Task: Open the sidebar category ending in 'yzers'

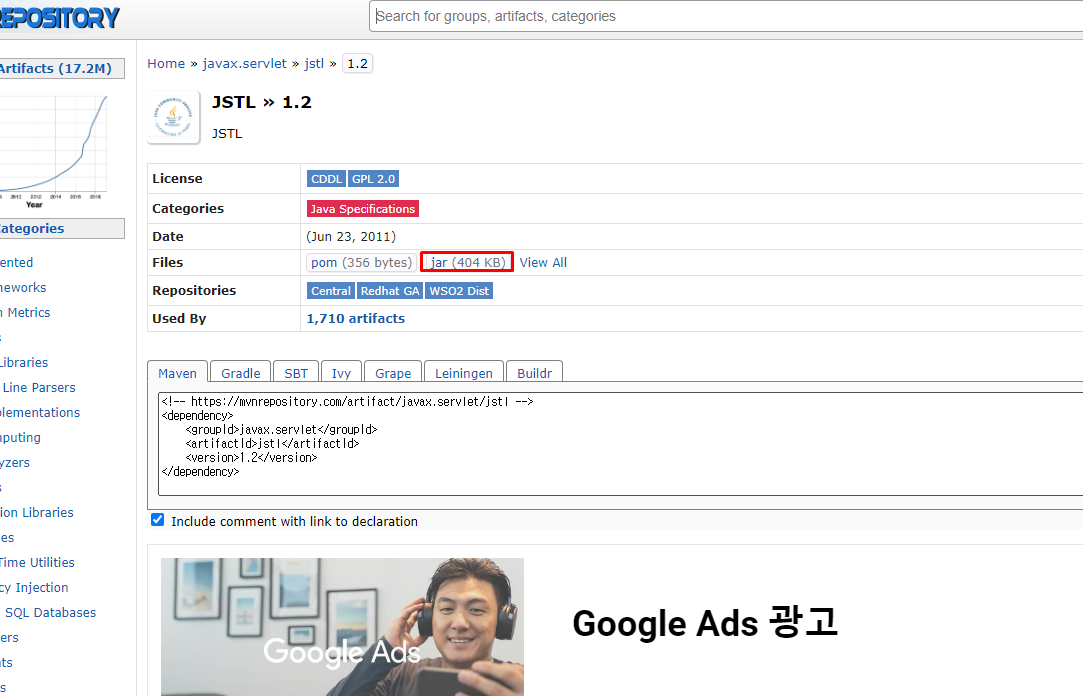Action: (x=15, y=462)
